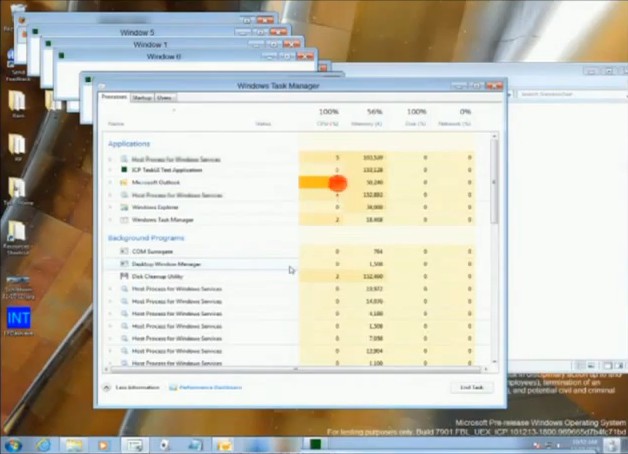Click the process list horizontal scrollbar
The image size is (628, 454).
point(296,369)
